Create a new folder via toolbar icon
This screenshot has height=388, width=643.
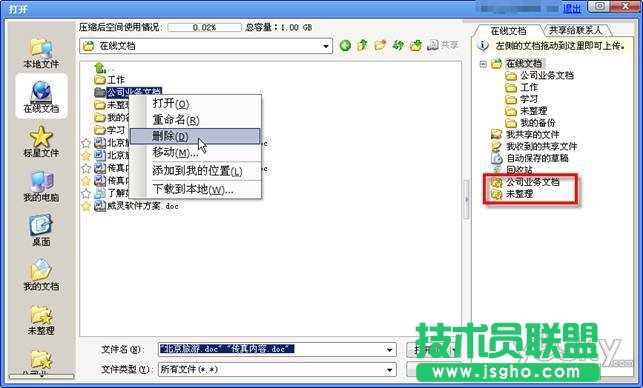click(380, 46)
